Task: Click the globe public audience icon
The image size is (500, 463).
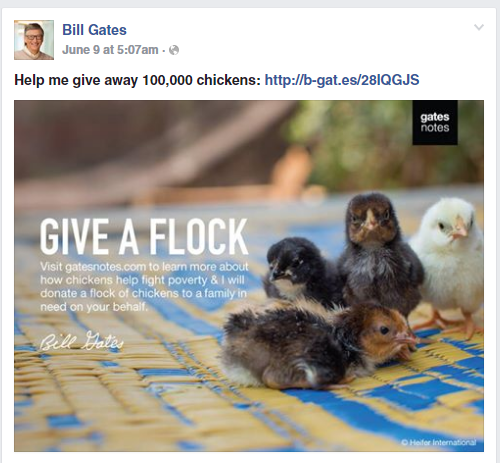Action: (174, 50)
